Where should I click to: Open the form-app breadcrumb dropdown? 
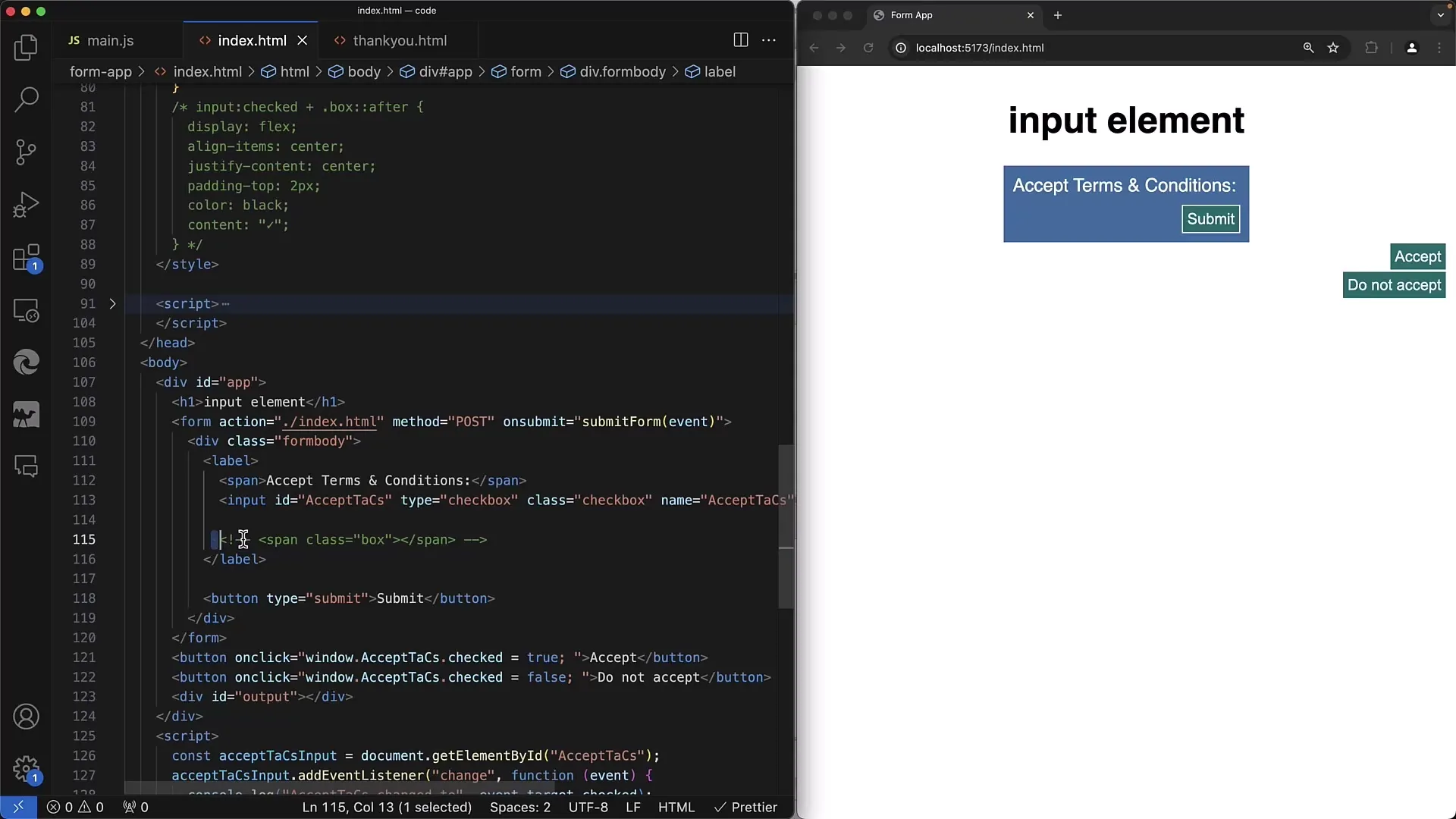click(101, 71)
